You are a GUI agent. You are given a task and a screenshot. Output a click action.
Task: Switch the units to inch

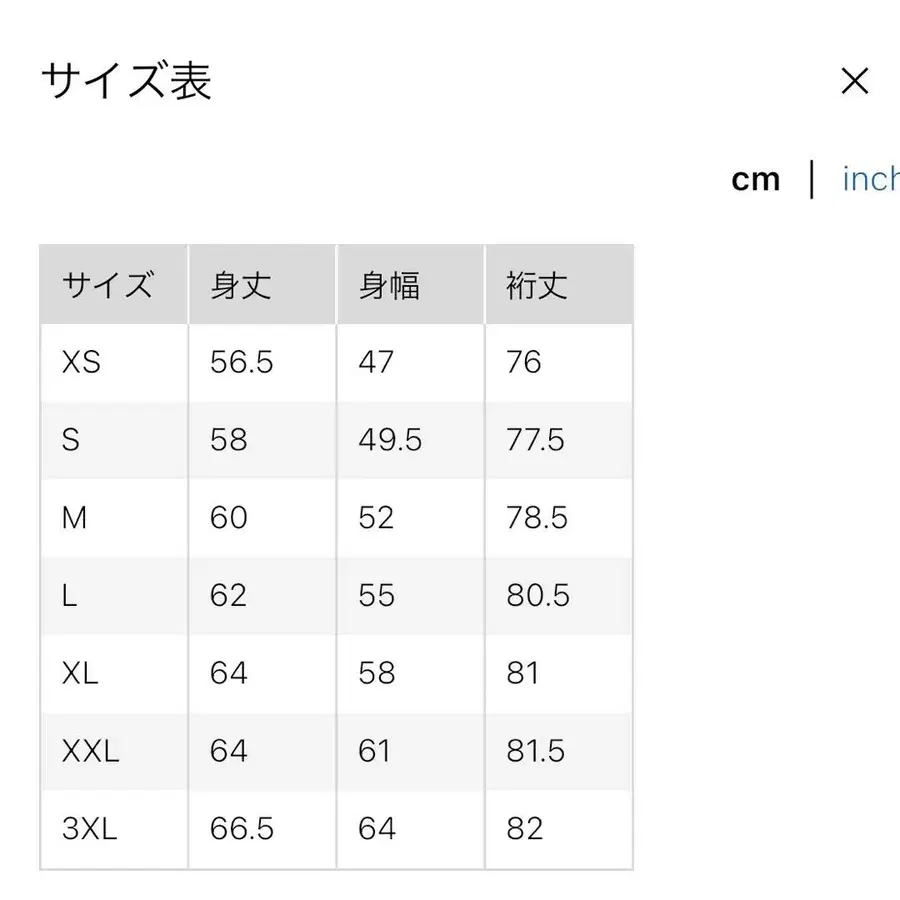pyautogui.click(x=869, y=179)
